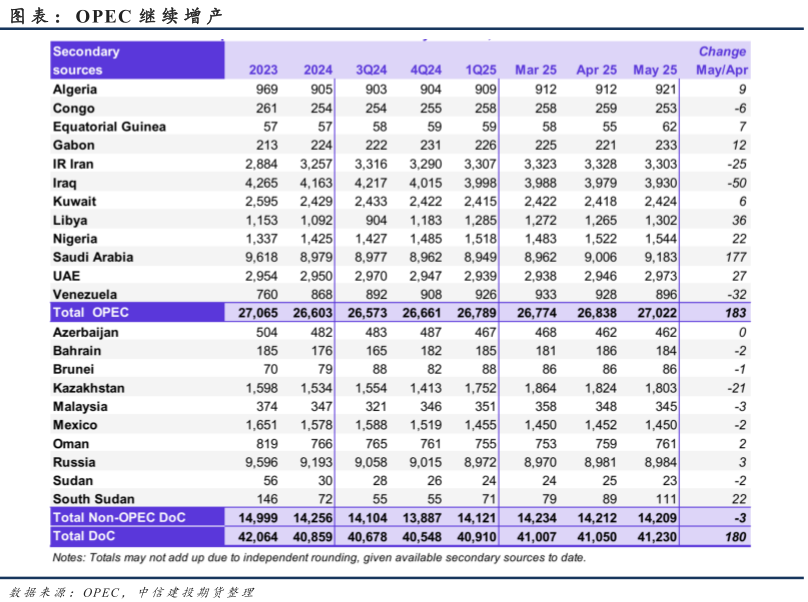
Task: Select Venezuela's change value "-32"
Action: point(736,294)
